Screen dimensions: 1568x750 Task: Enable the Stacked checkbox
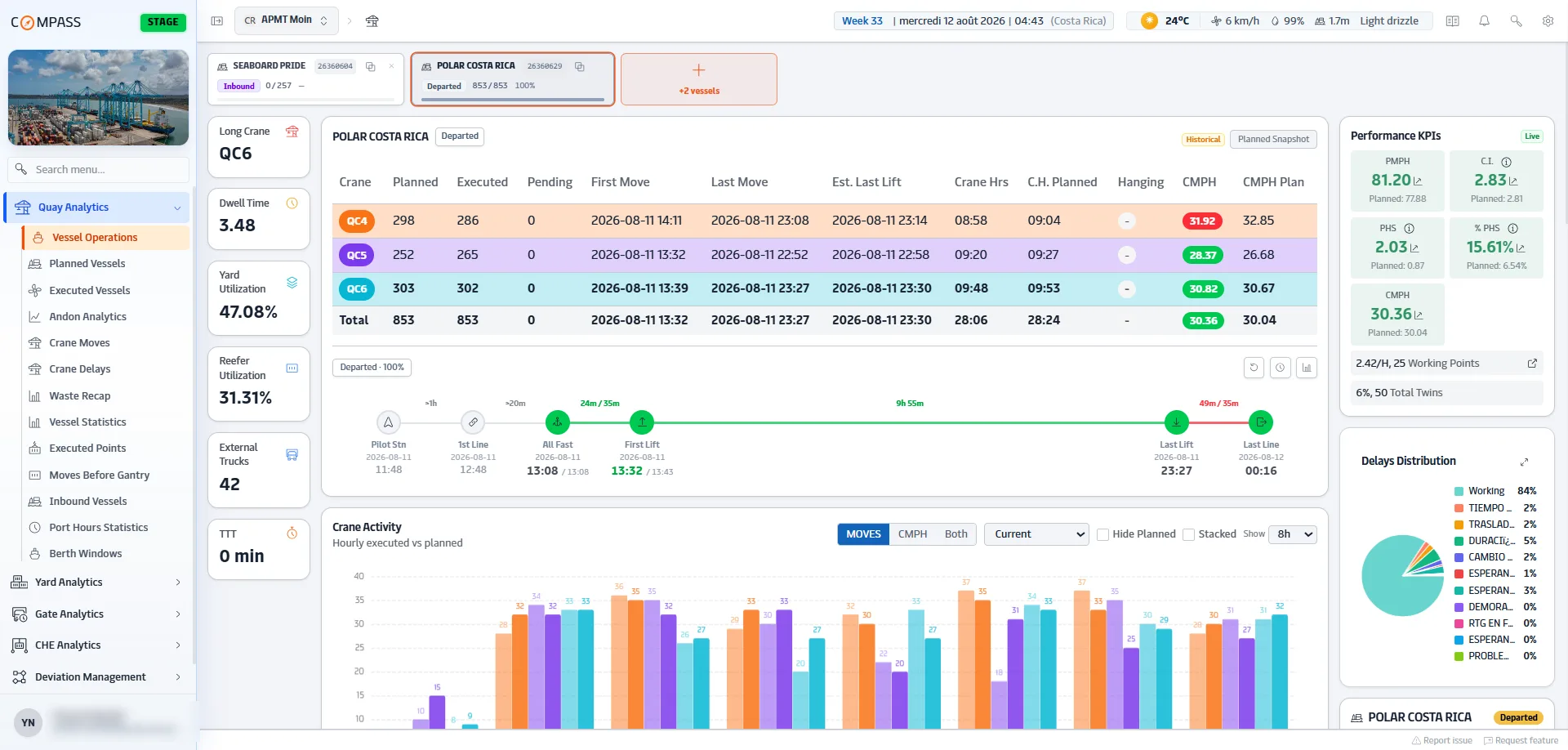click(1189, 534)
